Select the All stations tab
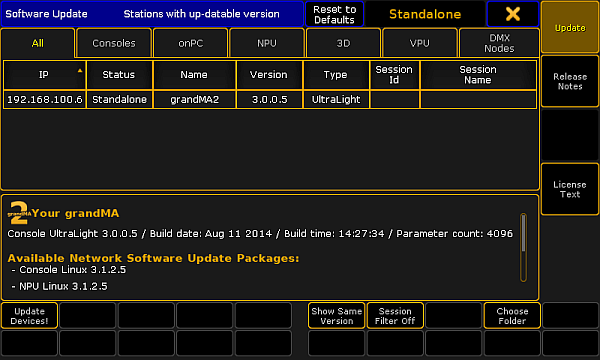Screen dimensions: 600x360 point(38,43)
